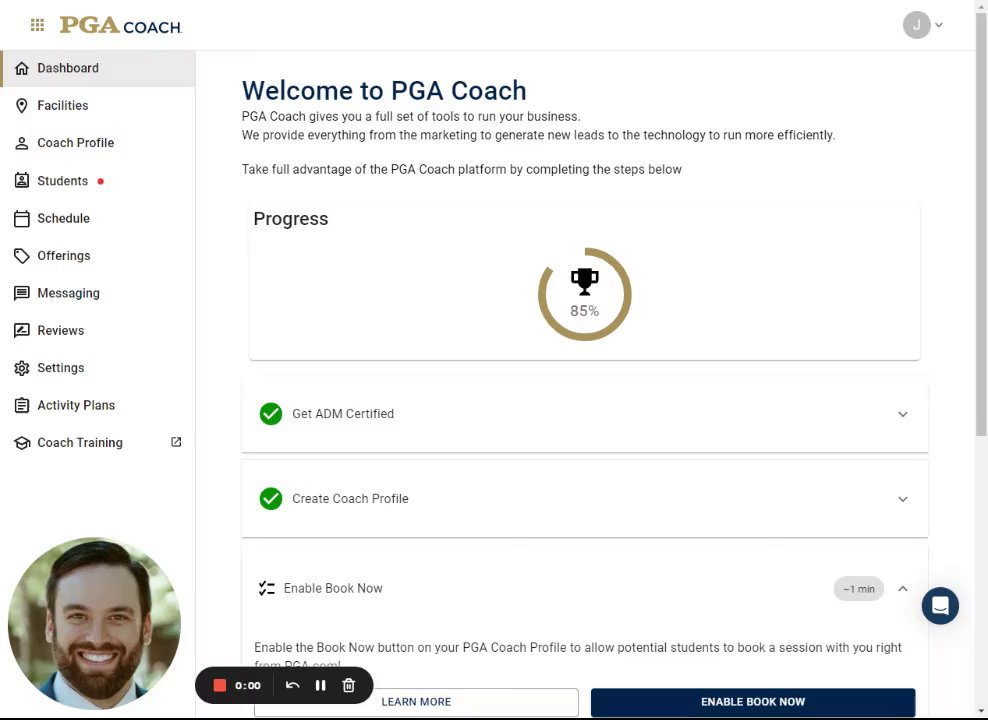Collapse the Enable Book Now section

coord(903,588)
